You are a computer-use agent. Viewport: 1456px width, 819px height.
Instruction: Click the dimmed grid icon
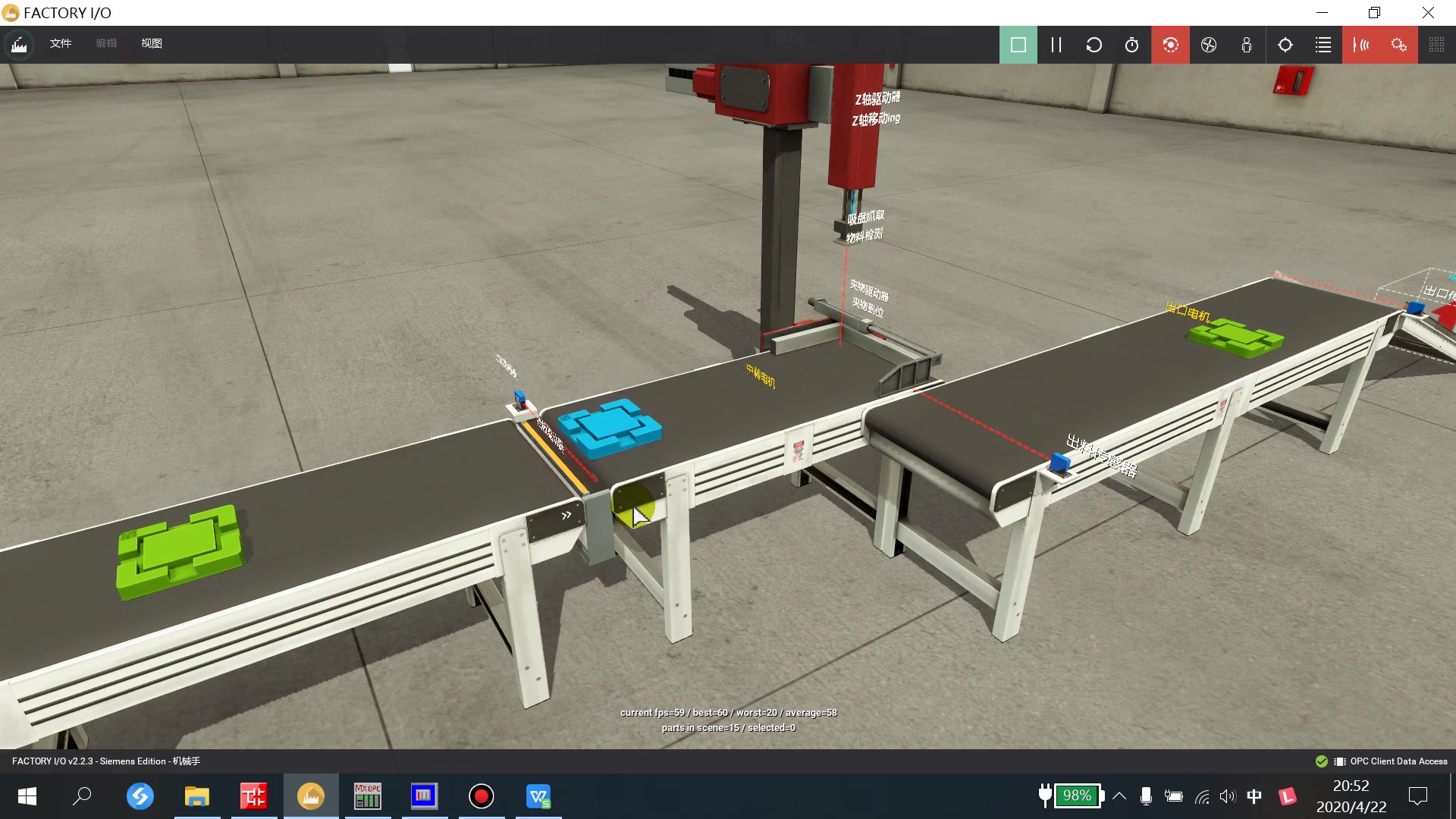point(1436,45)
